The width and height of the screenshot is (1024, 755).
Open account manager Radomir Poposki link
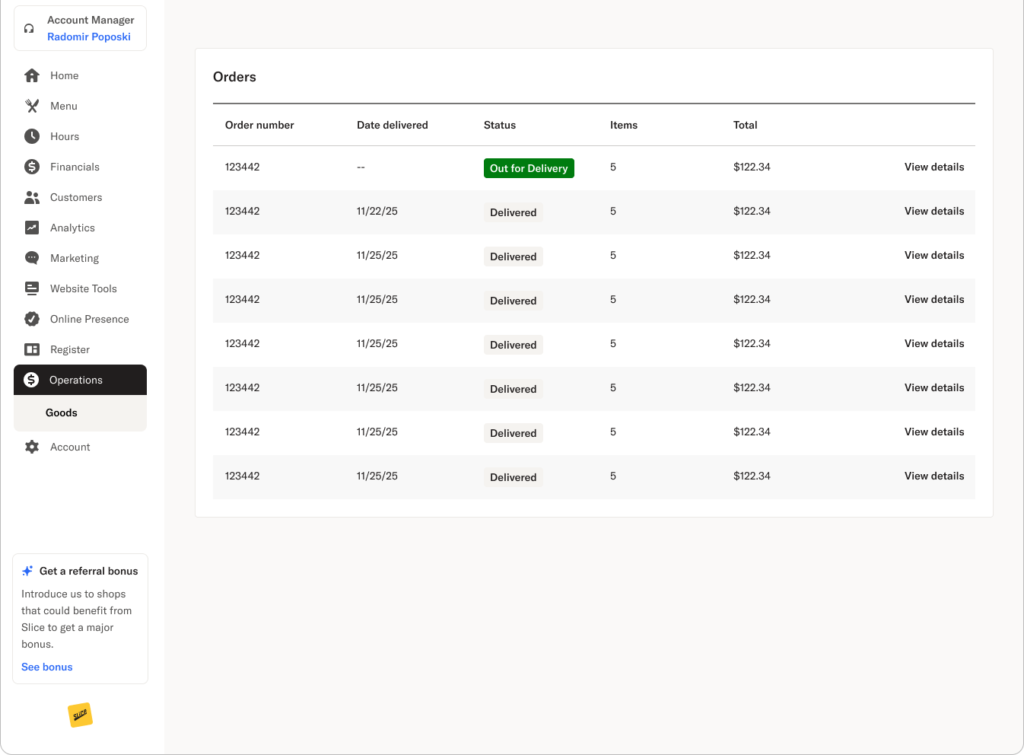tap(89, 37)
